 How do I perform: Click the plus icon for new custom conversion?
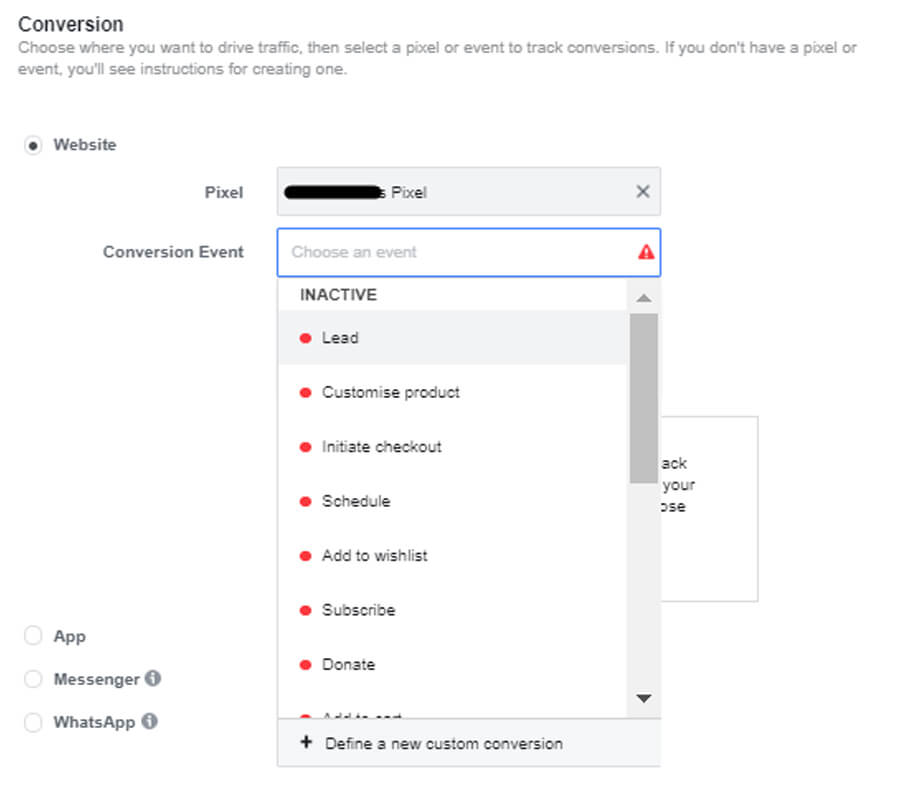click(306, 743)
